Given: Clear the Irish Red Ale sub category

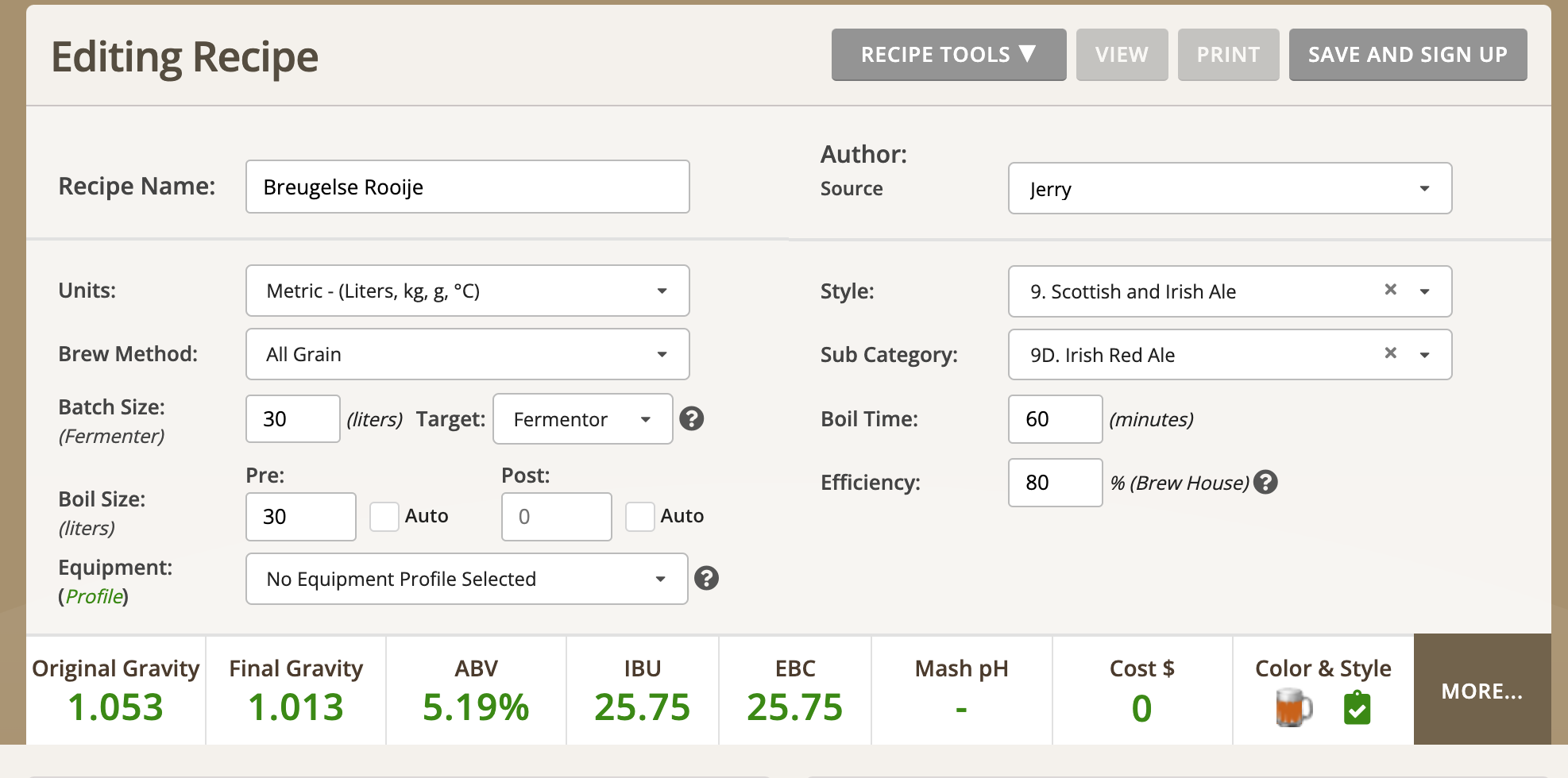Looking at the screenshot, I should tap(1390, 353).
